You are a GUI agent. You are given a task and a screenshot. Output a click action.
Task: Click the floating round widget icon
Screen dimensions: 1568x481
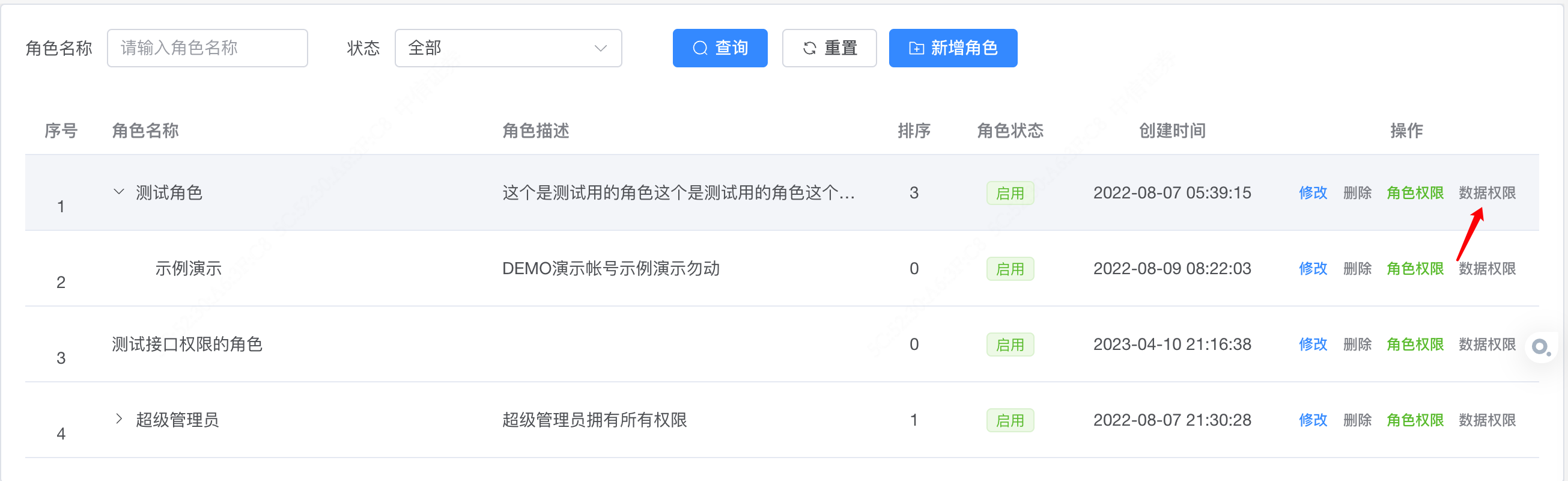coord(1541,347)
